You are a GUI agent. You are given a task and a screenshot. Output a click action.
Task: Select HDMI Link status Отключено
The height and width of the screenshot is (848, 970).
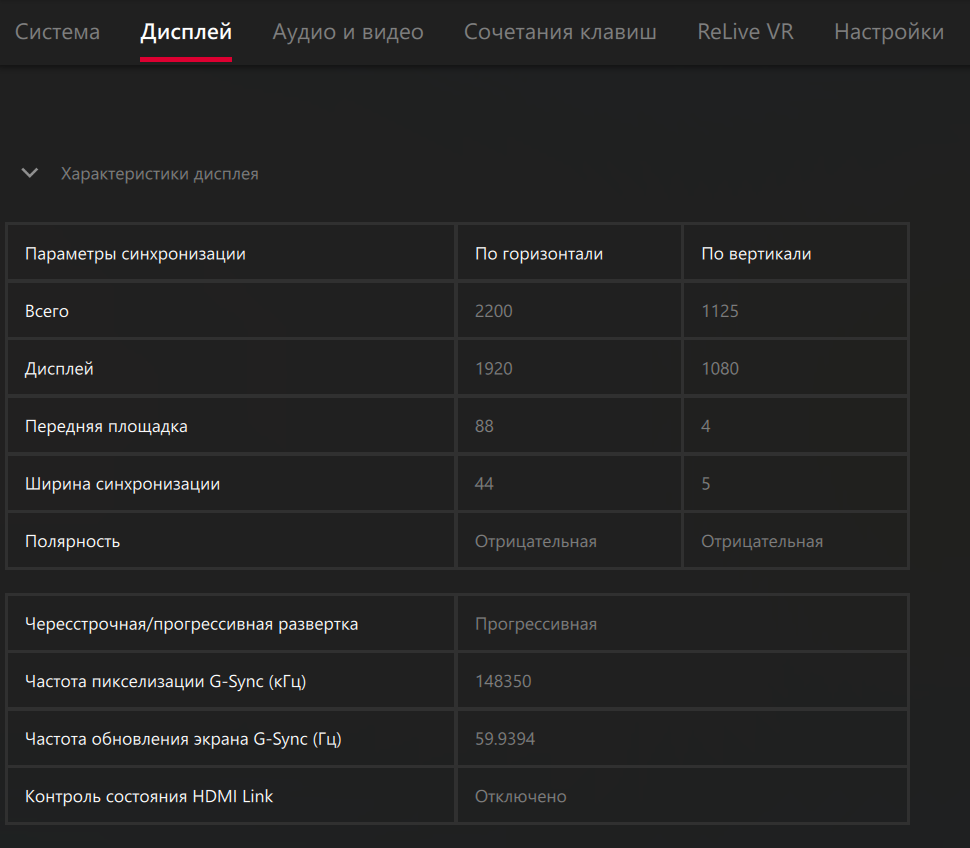click(x=520, y=796)
